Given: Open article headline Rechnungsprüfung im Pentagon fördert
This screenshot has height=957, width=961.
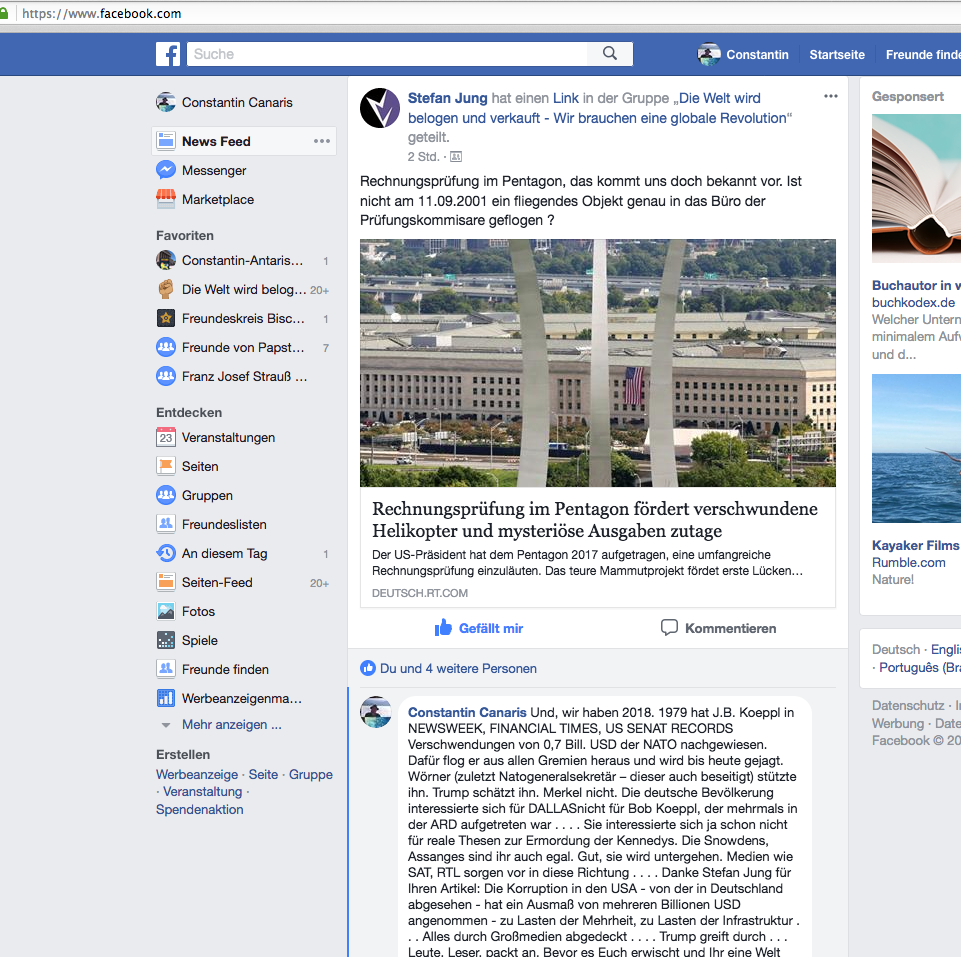Looking at the screenshot, I should point(594,520).
